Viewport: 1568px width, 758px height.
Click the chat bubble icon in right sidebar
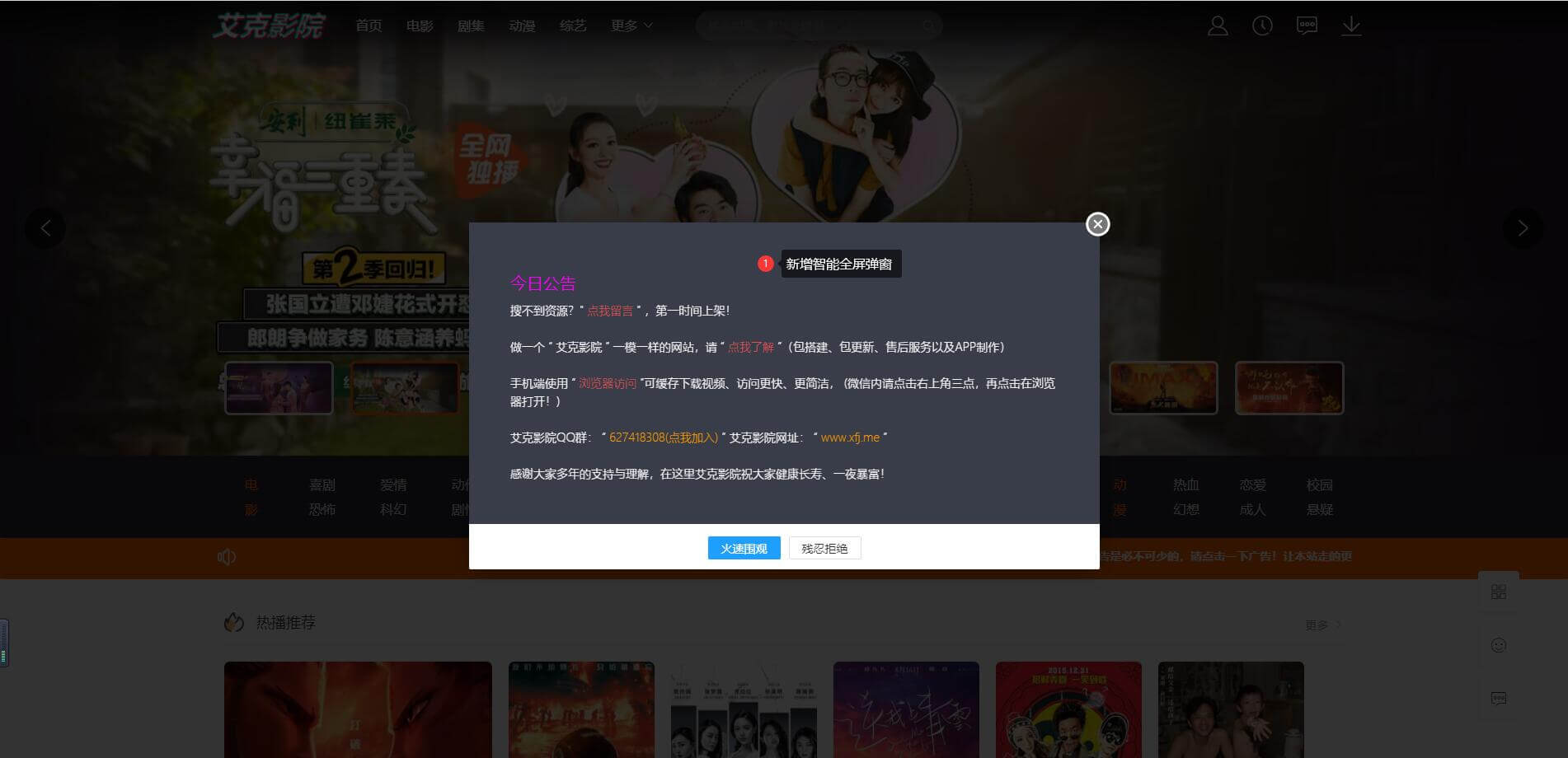click(x=1499, y=699)
